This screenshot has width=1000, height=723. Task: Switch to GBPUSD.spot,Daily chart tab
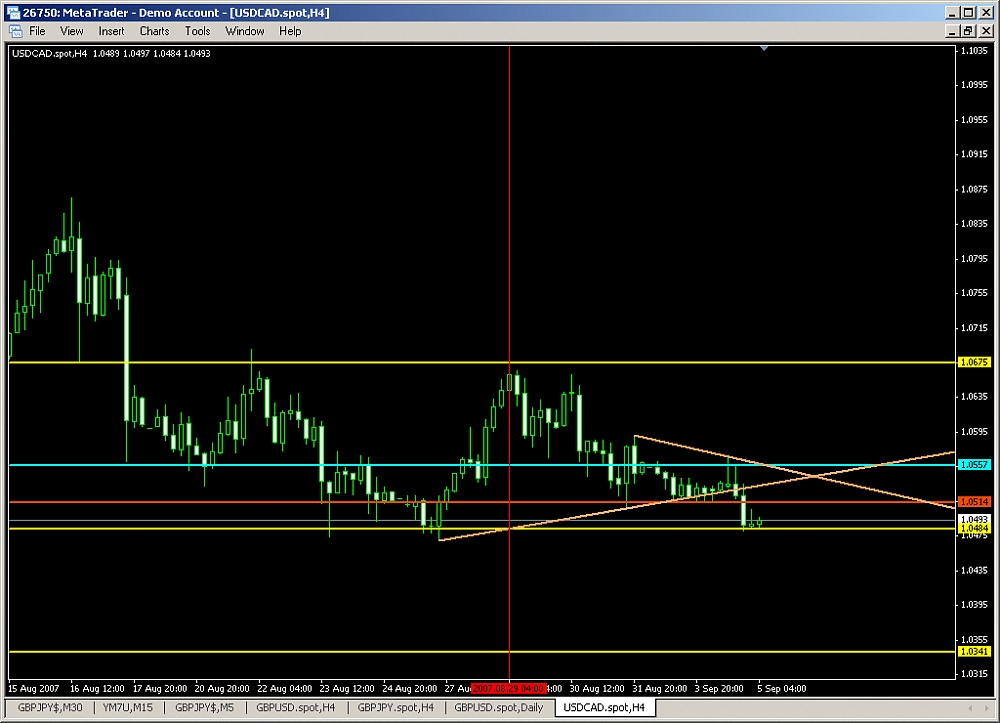click(x=498, y=707)
